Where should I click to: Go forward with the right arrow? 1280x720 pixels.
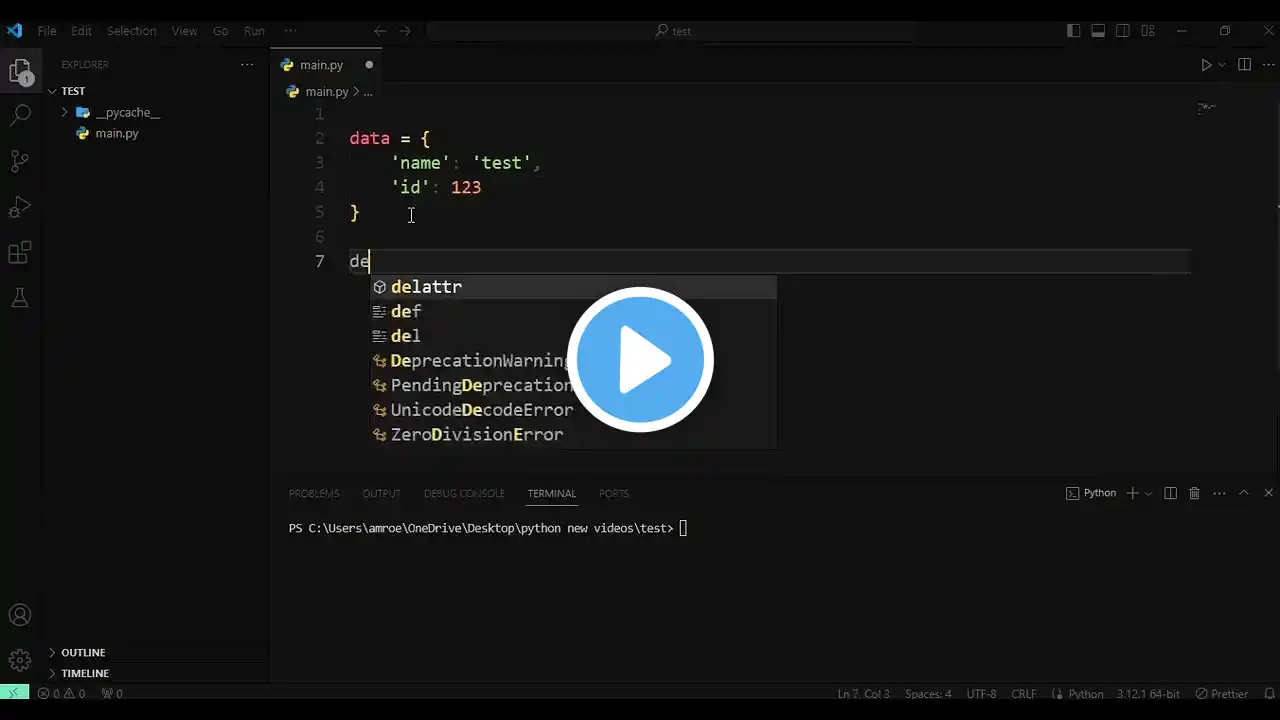[x=405, y=31]
